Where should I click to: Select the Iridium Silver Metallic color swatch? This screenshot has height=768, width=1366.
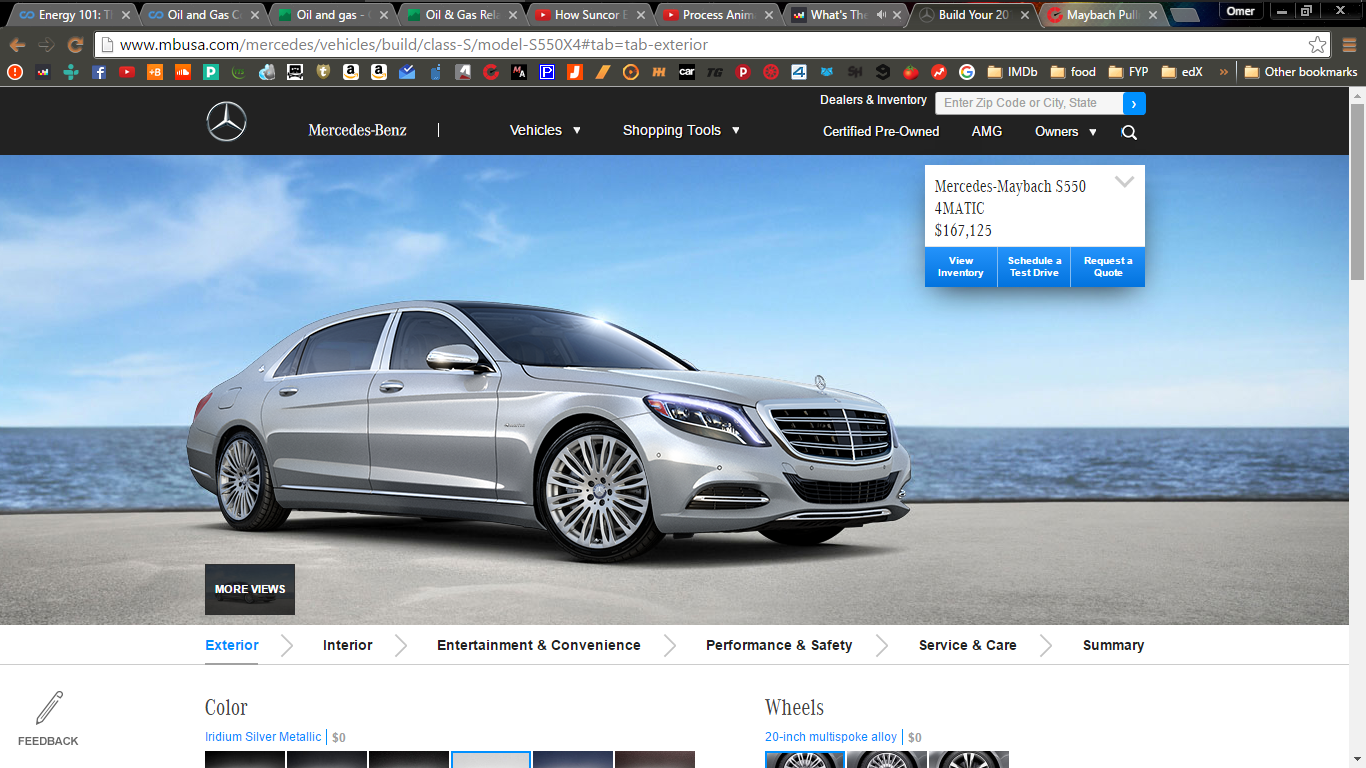pyautogui.click(x=491, y=760)
